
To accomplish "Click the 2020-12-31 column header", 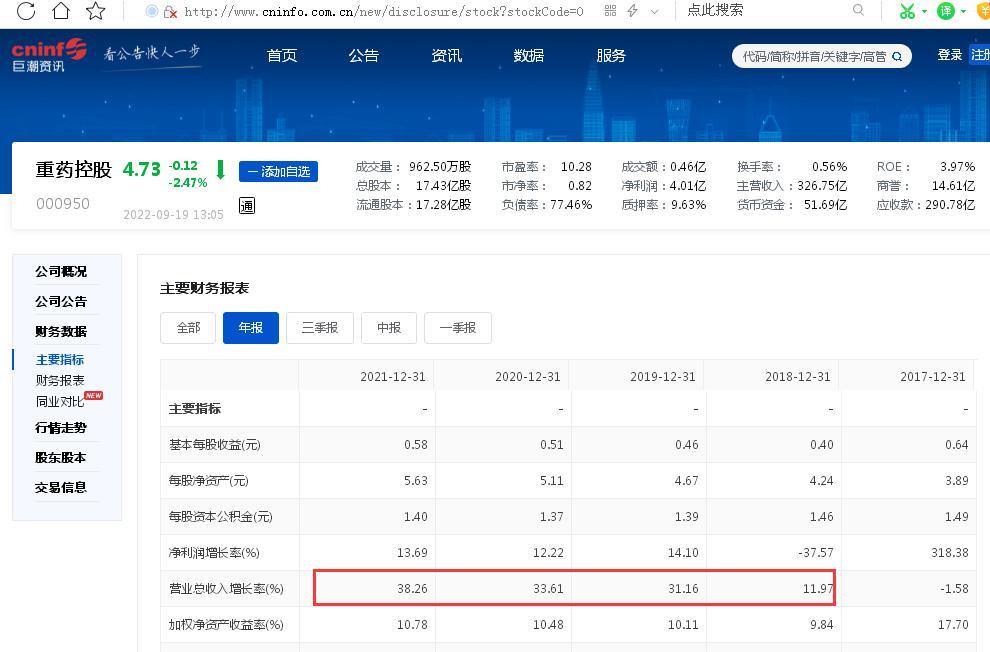I will click(x=528, y=377).
